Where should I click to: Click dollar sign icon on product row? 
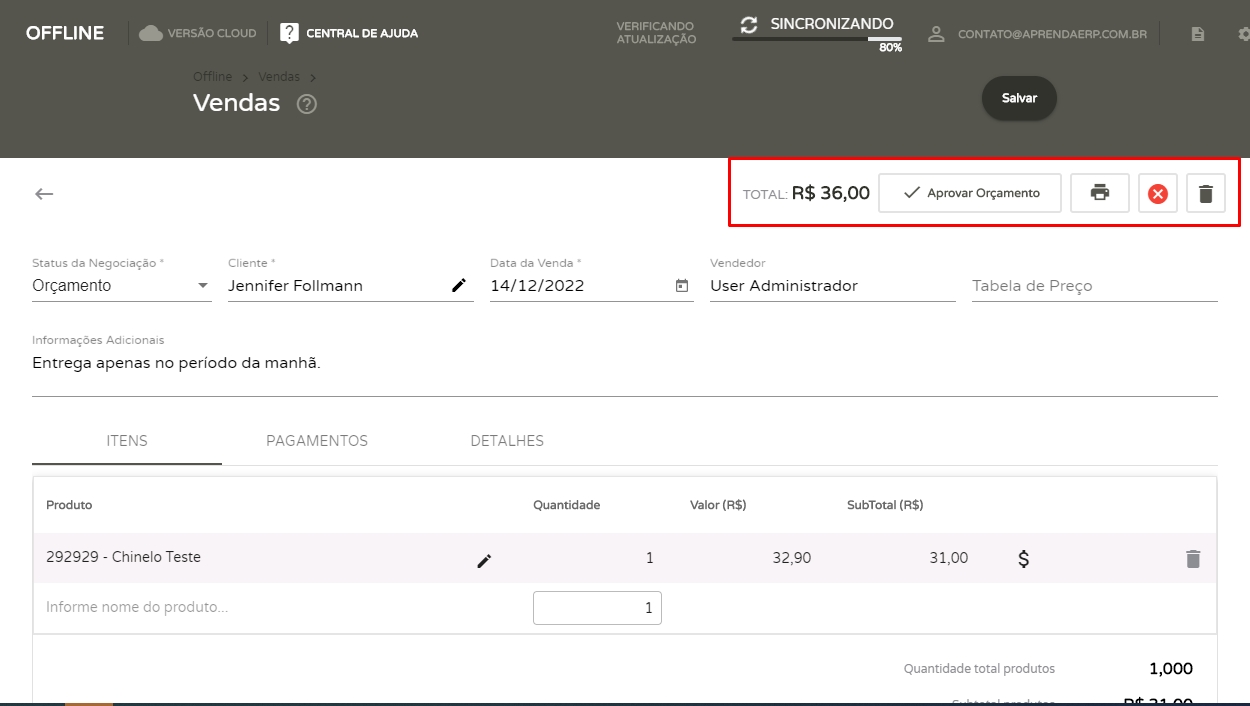(x=1023, y=559)
